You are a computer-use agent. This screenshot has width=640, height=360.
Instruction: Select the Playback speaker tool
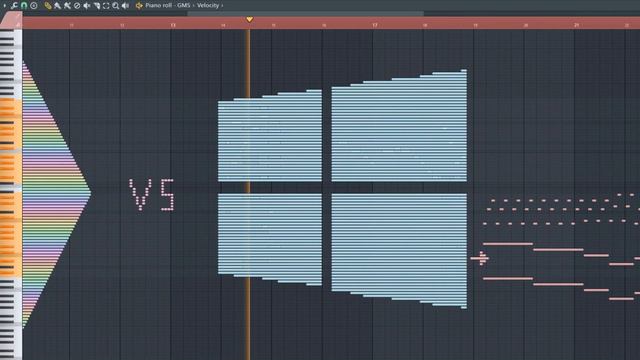pyautogui.click(x=126, y=5)
